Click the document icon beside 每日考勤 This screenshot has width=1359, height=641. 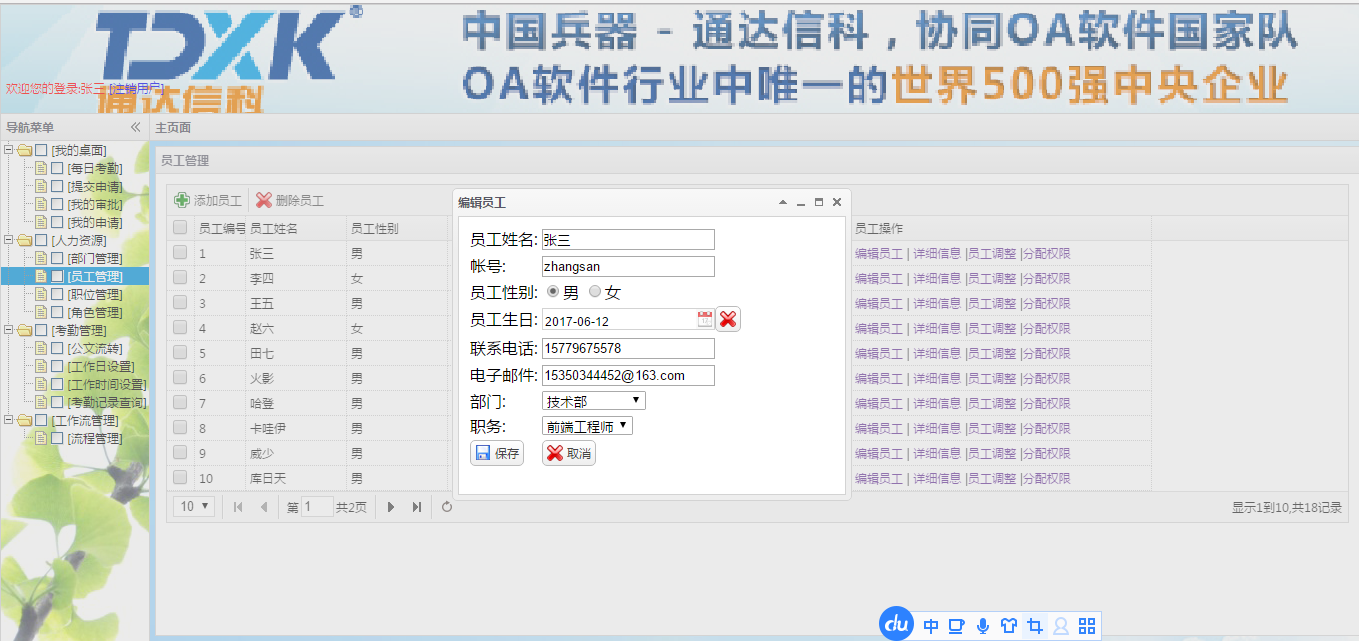[x=41, y=168]
